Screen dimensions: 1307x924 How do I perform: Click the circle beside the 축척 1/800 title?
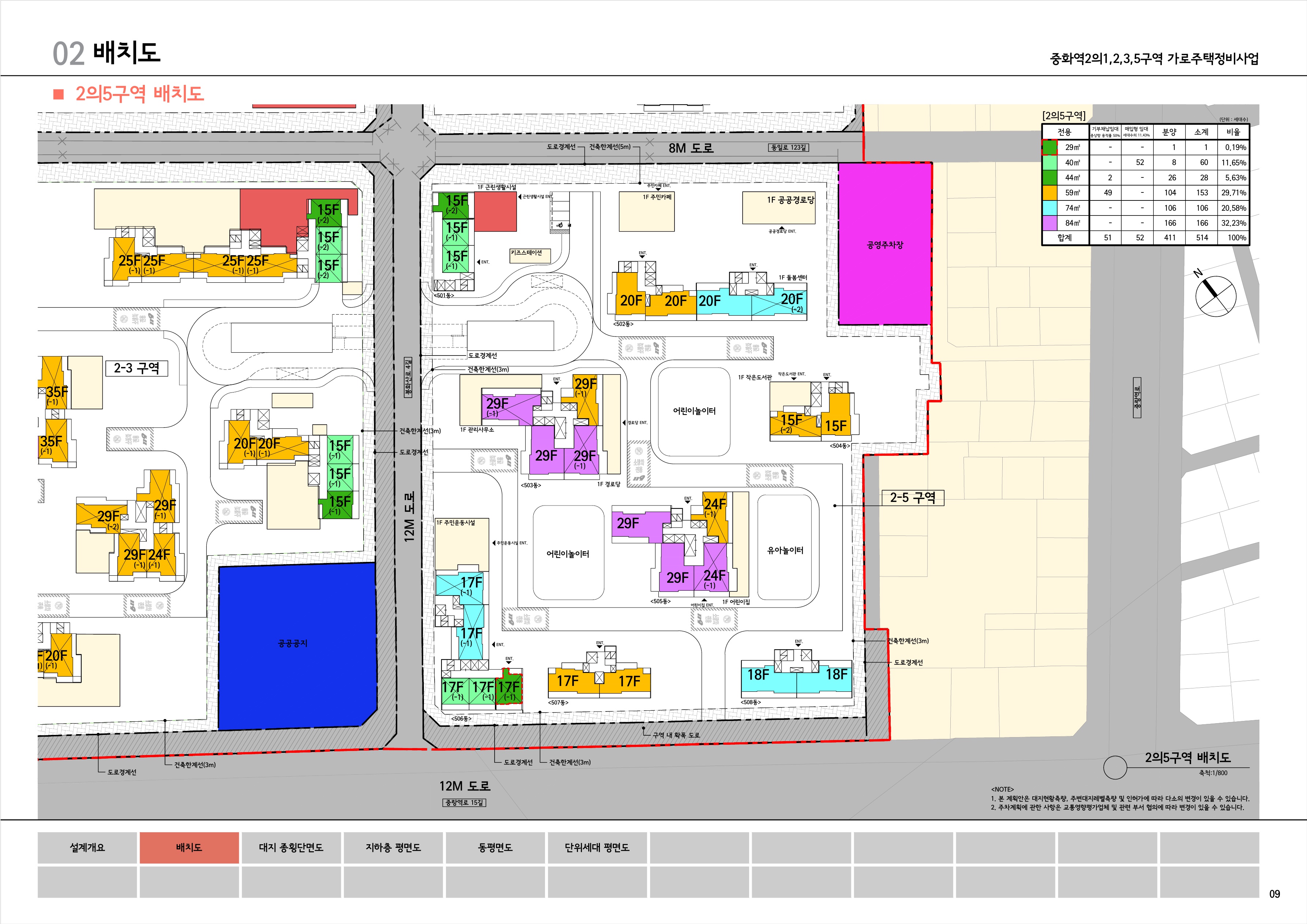tap(1115, 767)
